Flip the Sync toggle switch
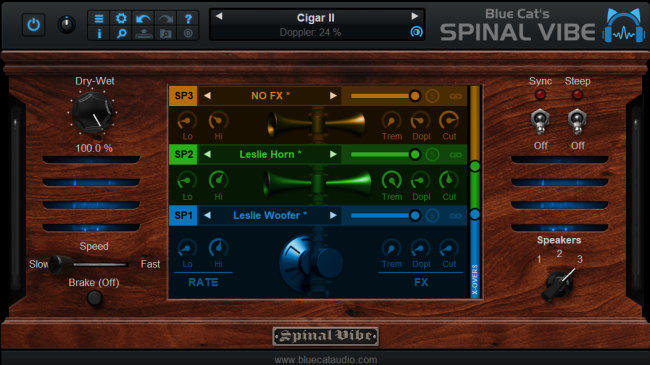 pos(540,122)
